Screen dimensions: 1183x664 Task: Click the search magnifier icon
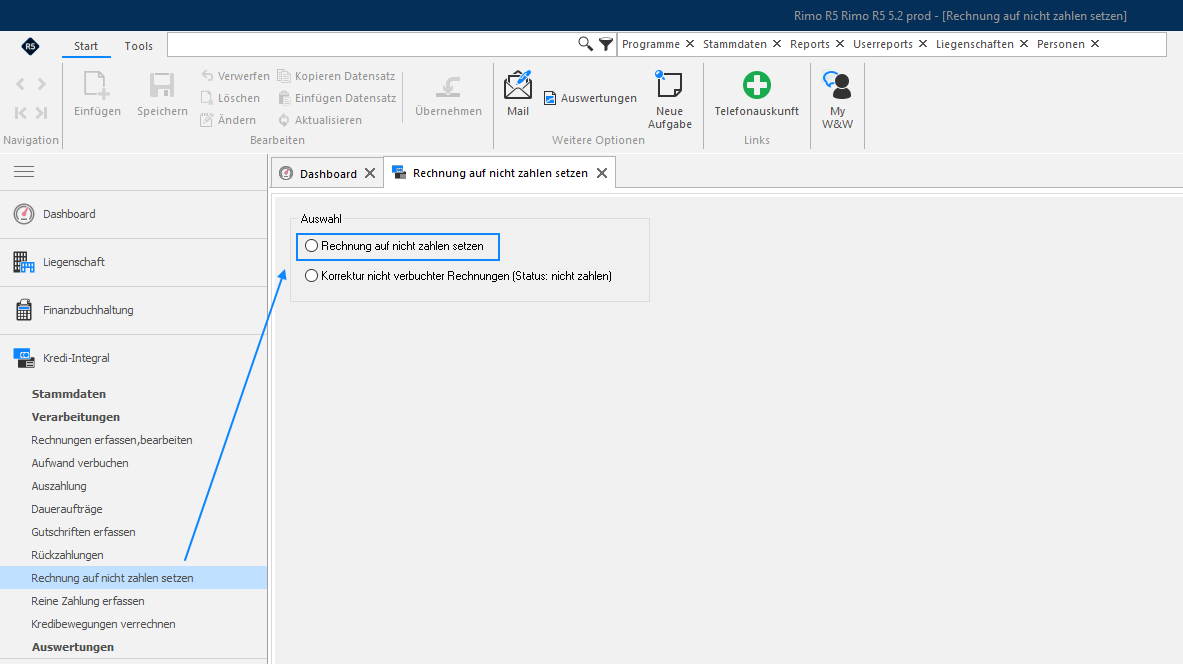(585, 44)
